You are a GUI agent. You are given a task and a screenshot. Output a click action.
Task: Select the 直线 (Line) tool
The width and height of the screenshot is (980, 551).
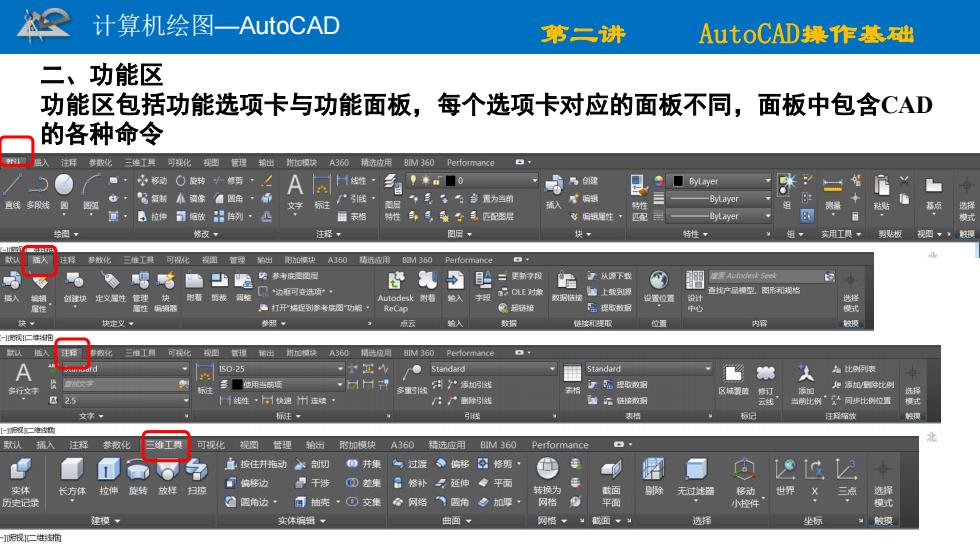12,191
